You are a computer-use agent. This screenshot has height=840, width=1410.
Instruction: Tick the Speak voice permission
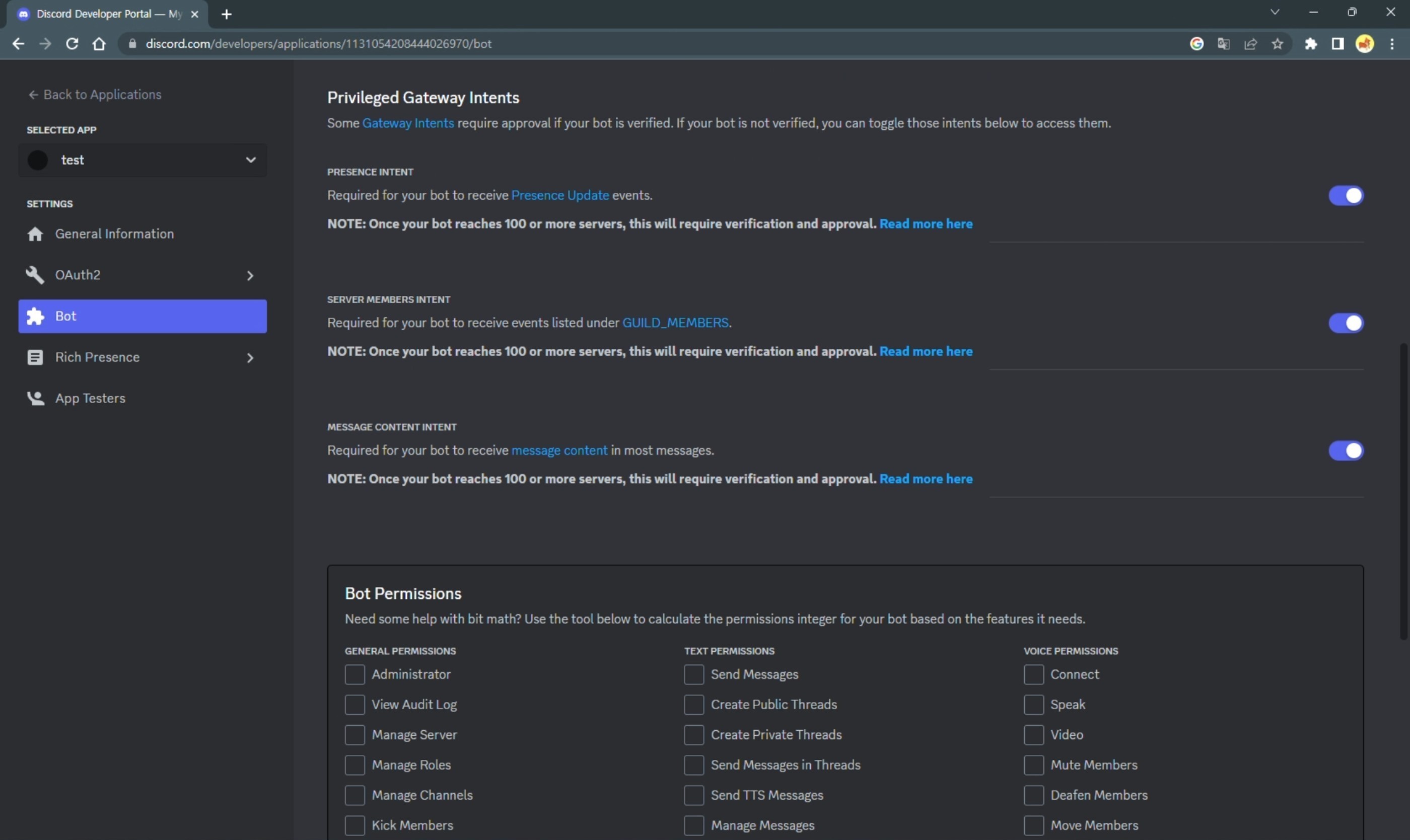1034,705
